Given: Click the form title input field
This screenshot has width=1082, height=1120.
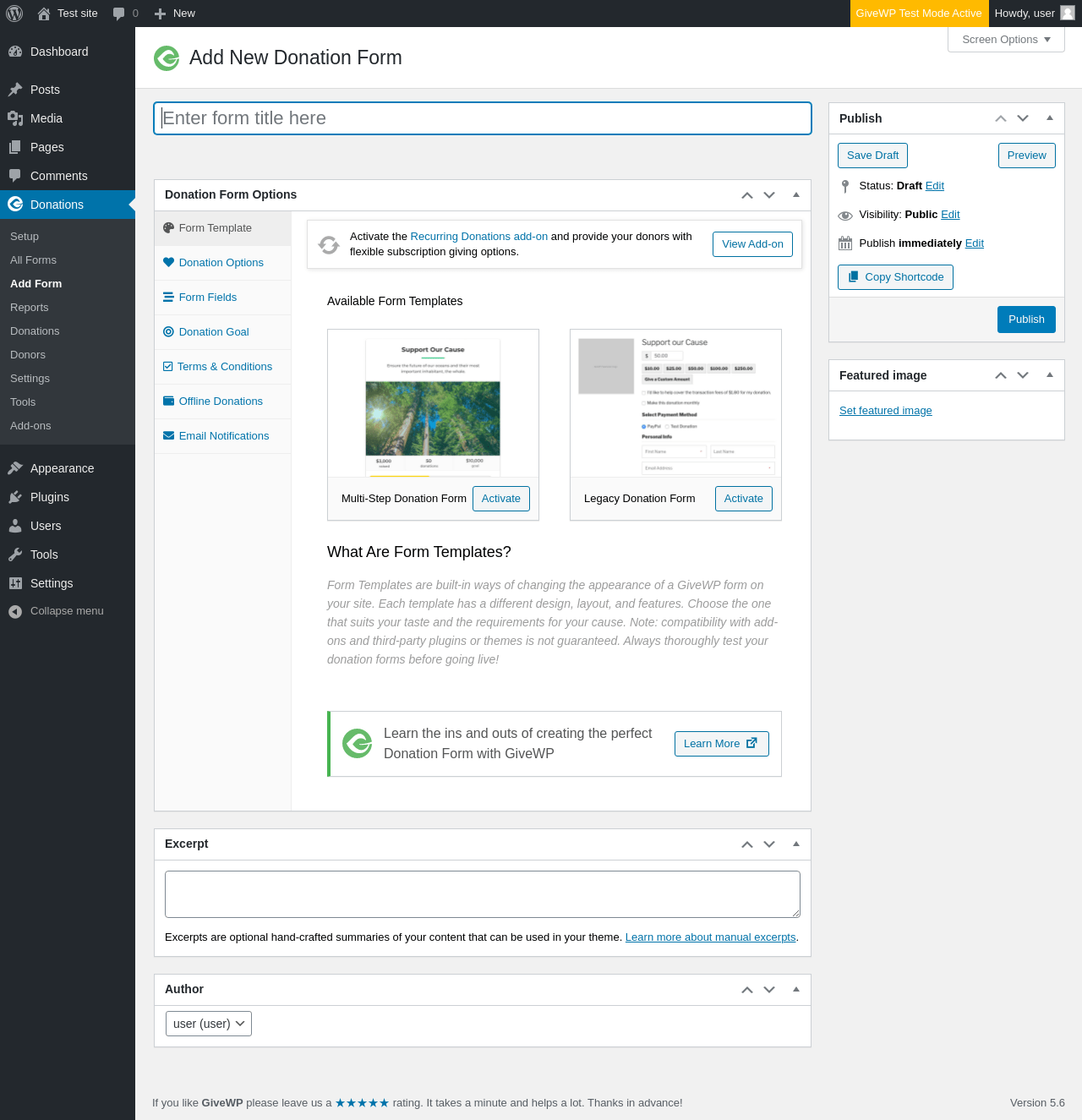Looking at the screenshot, I should [x=483, y=118].
